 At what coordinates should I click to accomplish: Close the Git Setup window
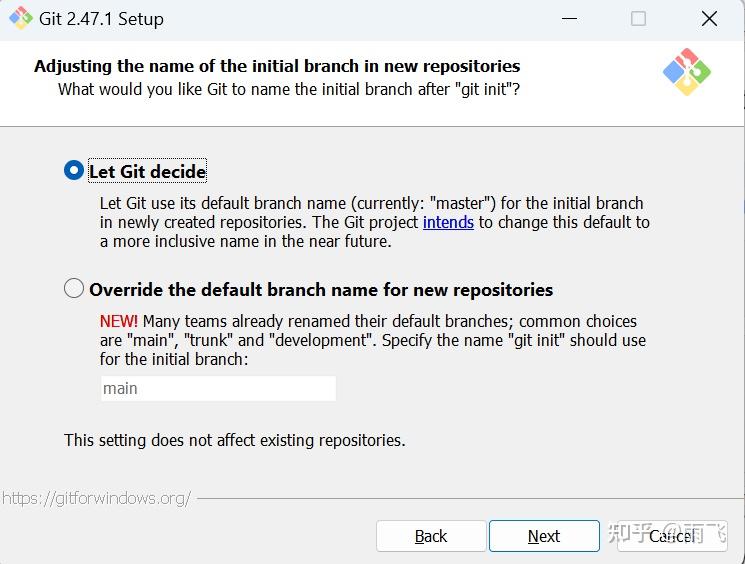coord(709,19)
